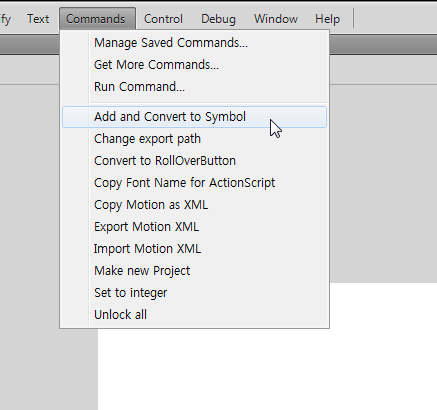Run Add and Convert to Symbol

pyautogui.click(x=195, y=117)
